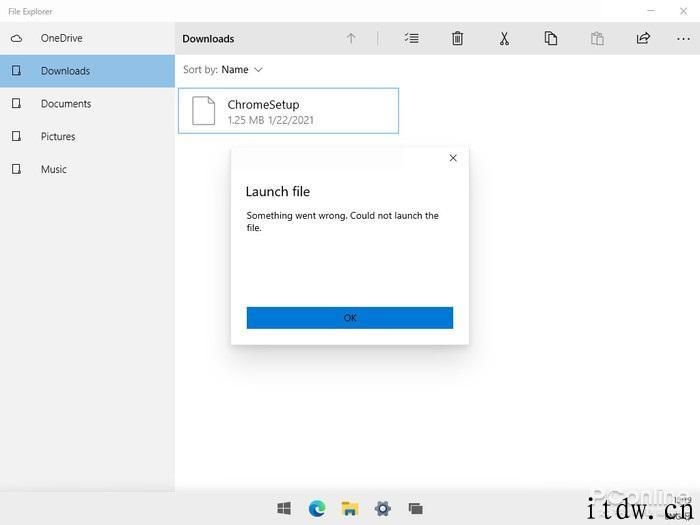Screen dimensions: 700x525
Task: Click the 'Launch file' dialog title
Action: (x=278, y=192)
